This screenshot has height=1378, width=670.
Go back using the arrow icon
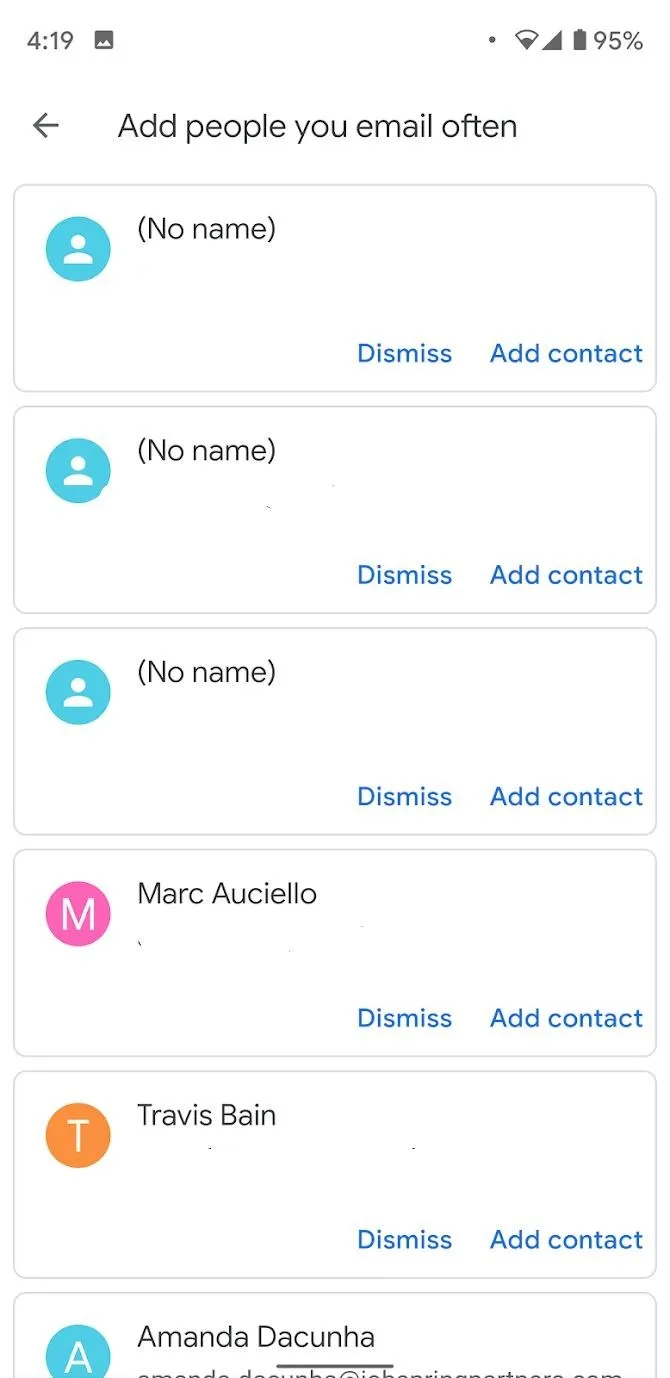[x=46, y=126]
